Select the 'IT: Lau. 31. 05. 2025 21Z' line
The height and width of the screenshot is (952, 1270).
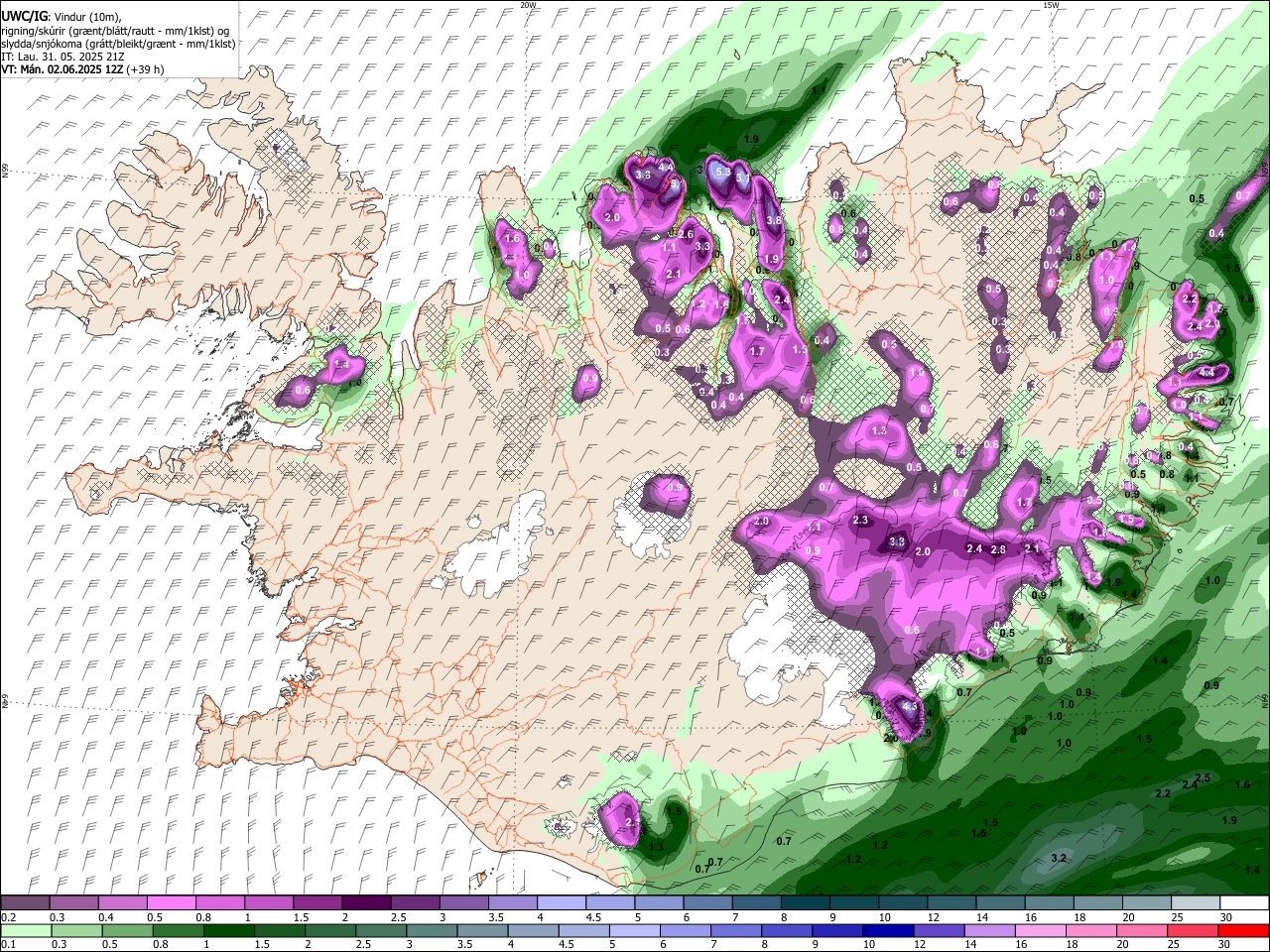click(63, 57)
